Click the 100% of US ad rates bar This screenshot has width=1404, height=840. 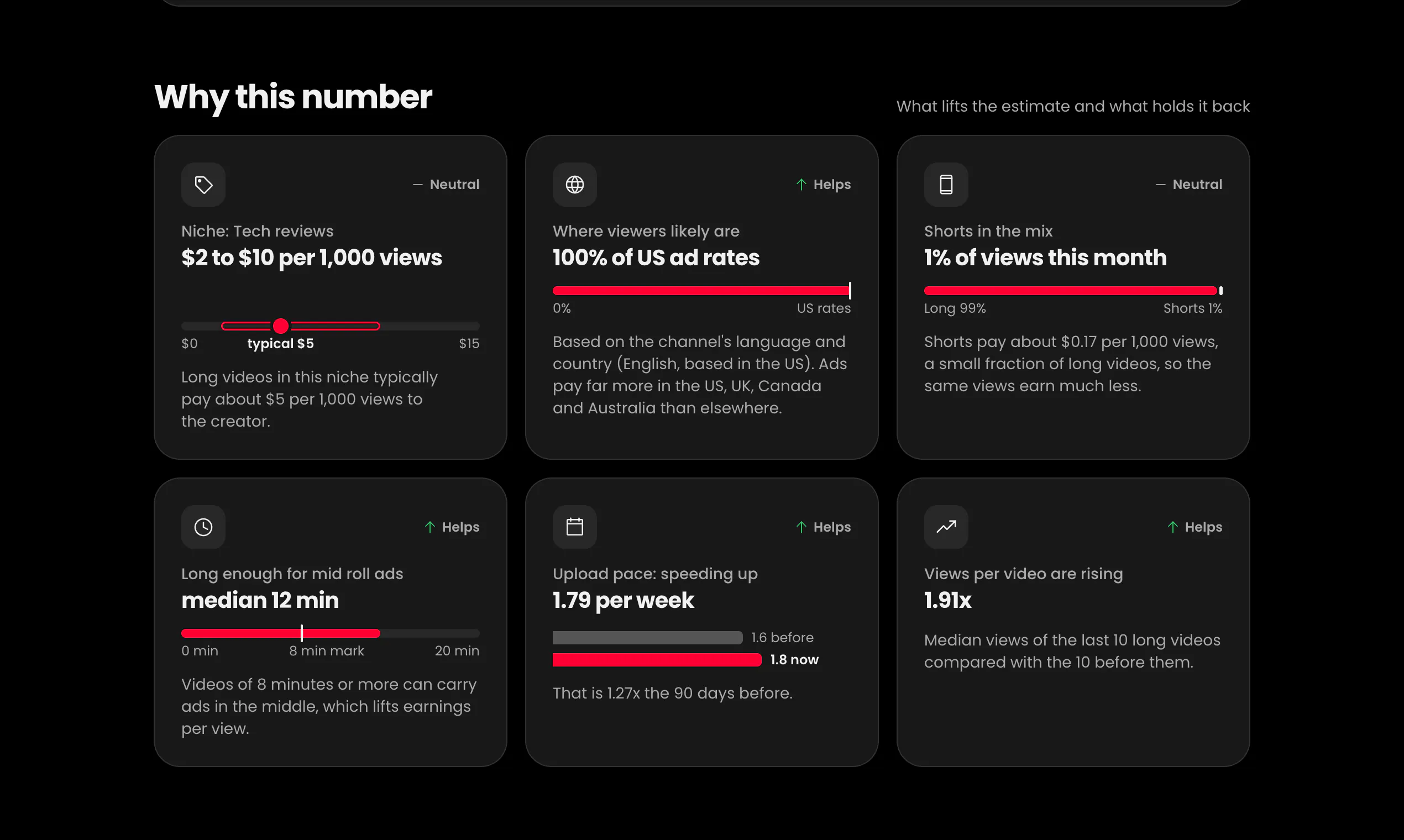pos(701,291)
